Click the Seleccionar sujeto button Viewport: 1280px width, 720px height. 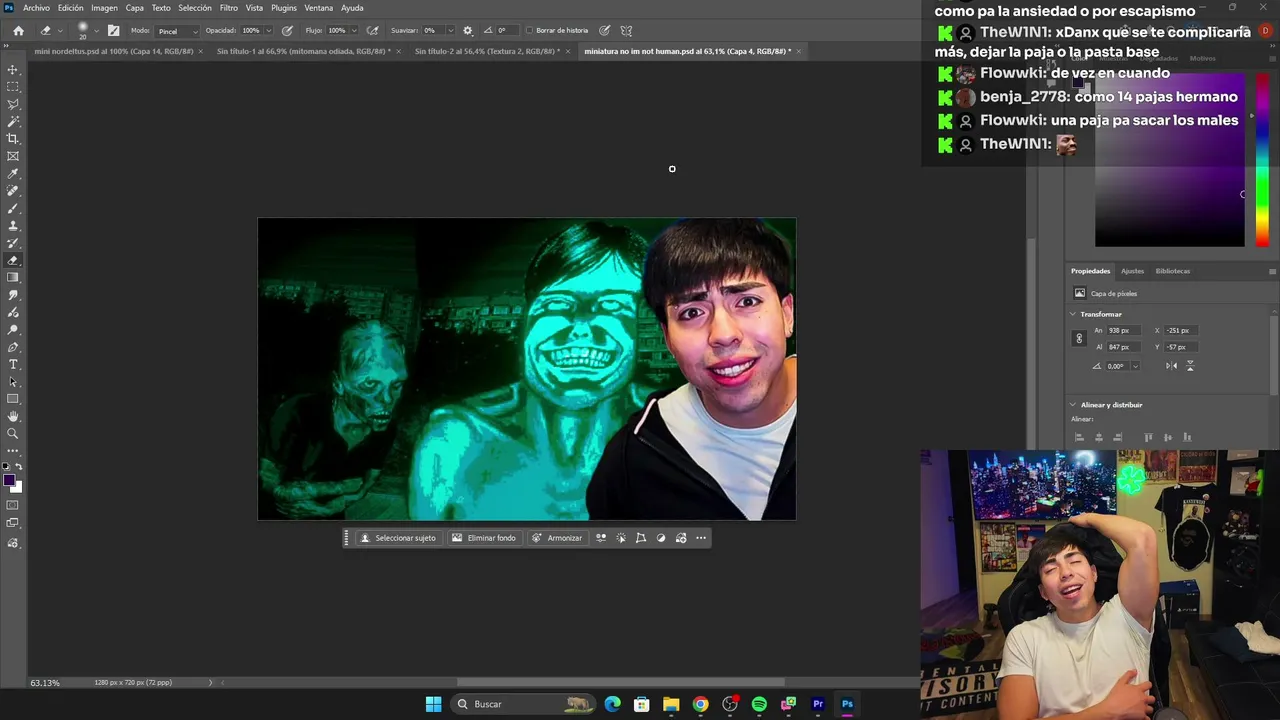click(x=398, y=538)
